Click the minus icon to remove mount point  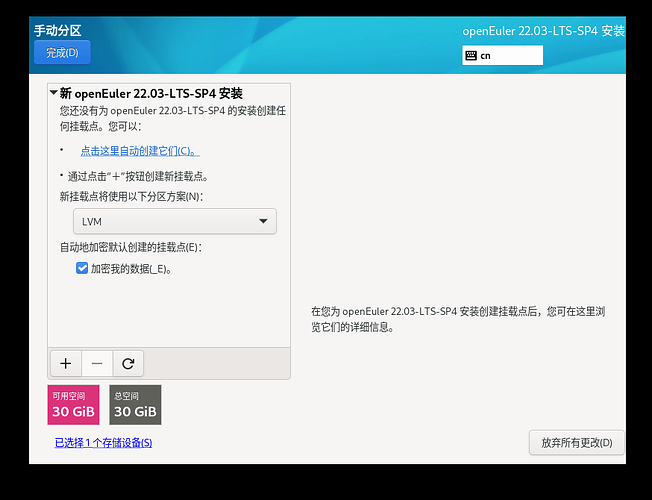96,363
